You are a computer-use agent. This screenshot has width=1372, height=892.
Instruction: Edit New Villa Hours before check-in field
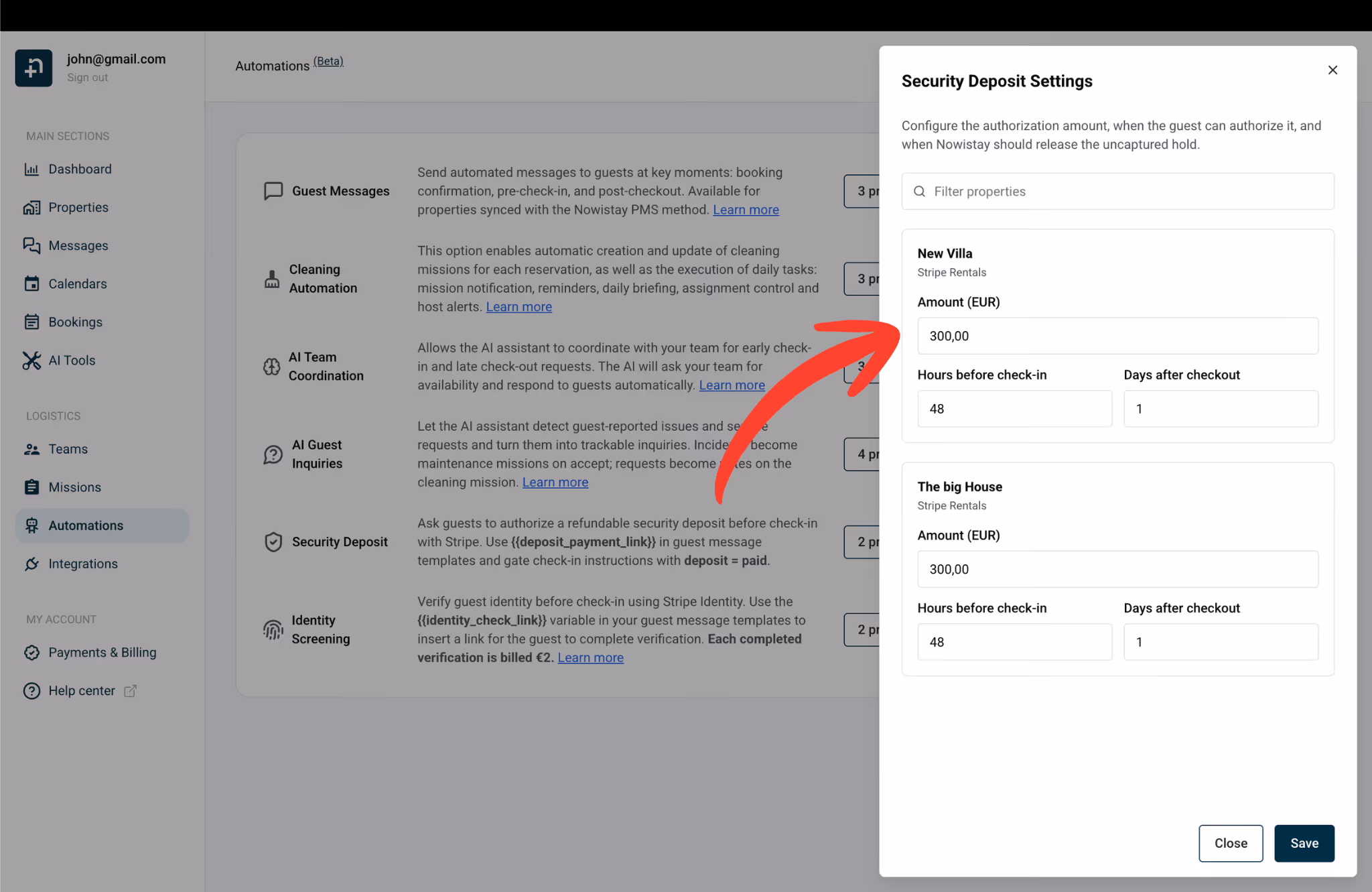(1014, 409)
